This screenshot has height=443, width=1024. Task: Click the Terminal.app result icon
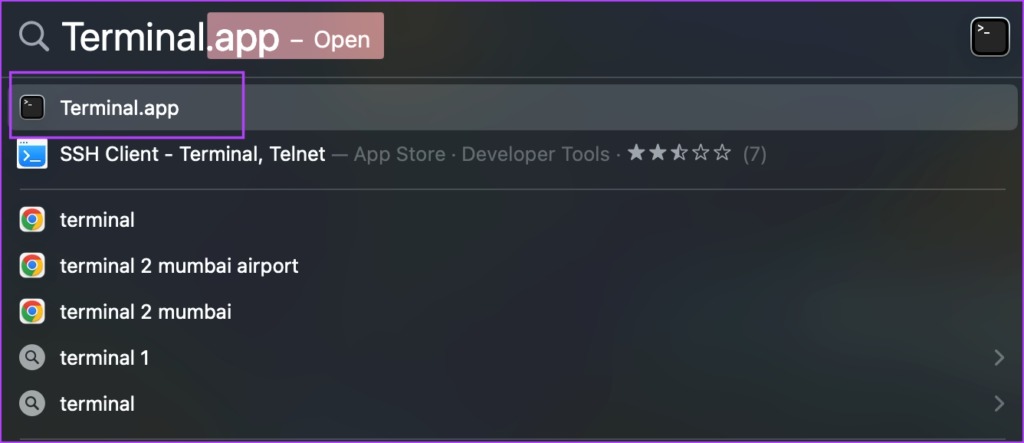tap(32, 107)
